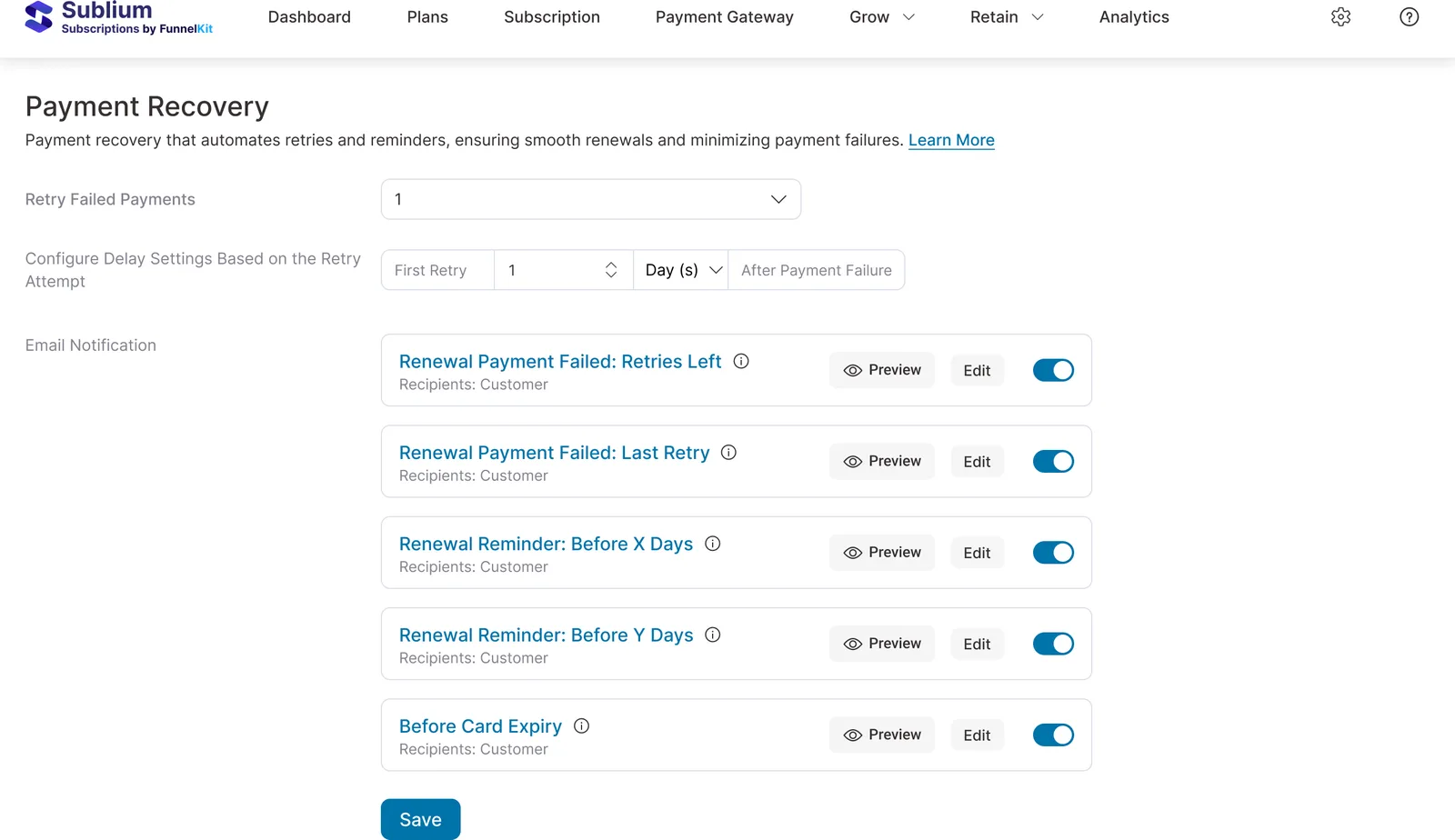Toggle off Renewal Reminder: Before Y Days
The height and width of the screenshot is (840, 1455).
(1053, 644)
